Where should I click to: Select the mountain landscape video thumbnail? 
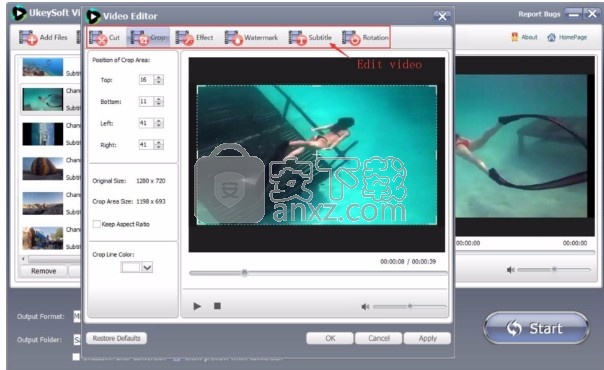(42, 203)
